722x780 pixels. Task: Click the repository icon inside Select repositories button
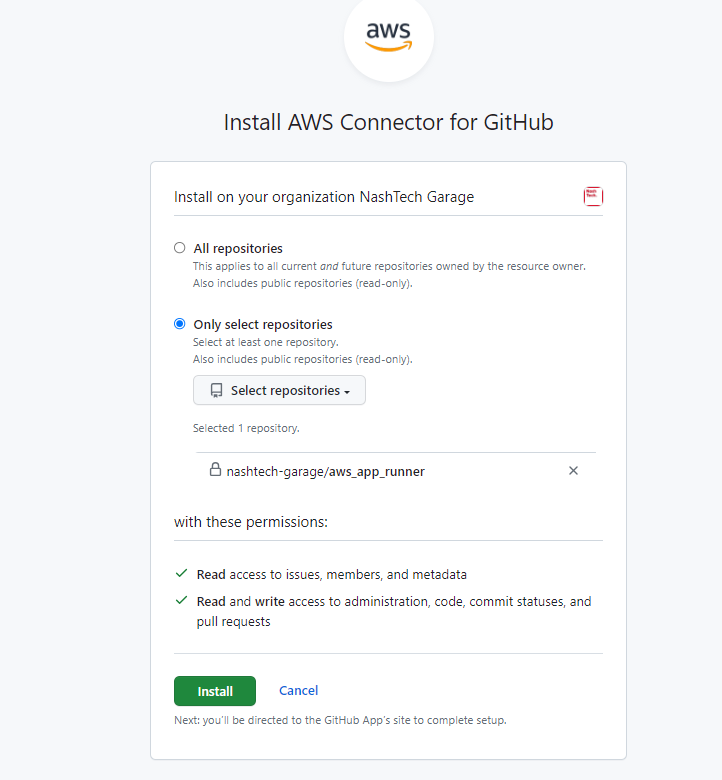(x=216, y=391)
